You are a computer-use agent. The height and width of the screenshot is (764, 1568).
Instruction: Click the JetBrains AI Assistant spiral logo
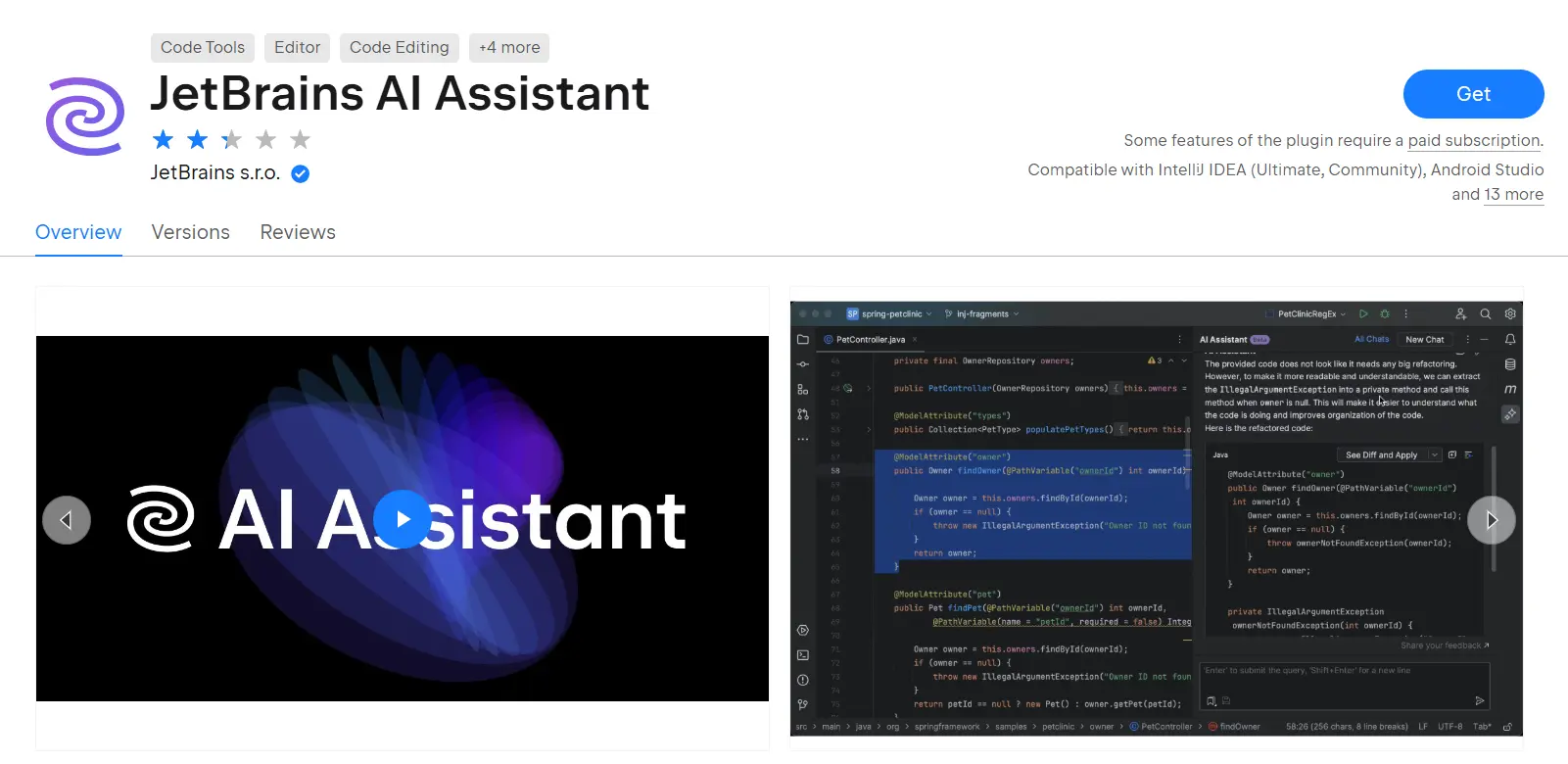(x=85, y=117)
